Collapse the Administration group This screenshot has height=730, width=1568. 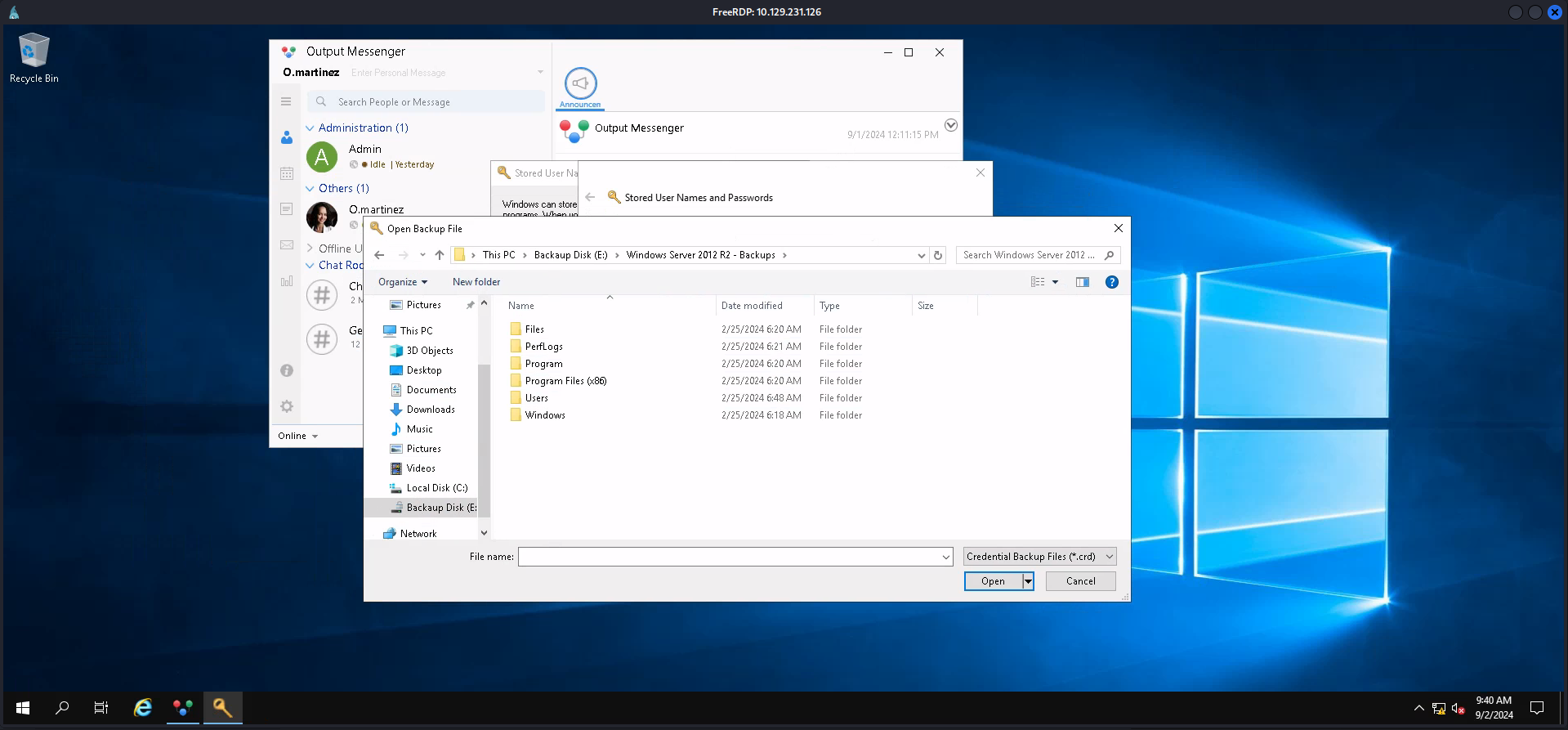click(x=310, y=128)
